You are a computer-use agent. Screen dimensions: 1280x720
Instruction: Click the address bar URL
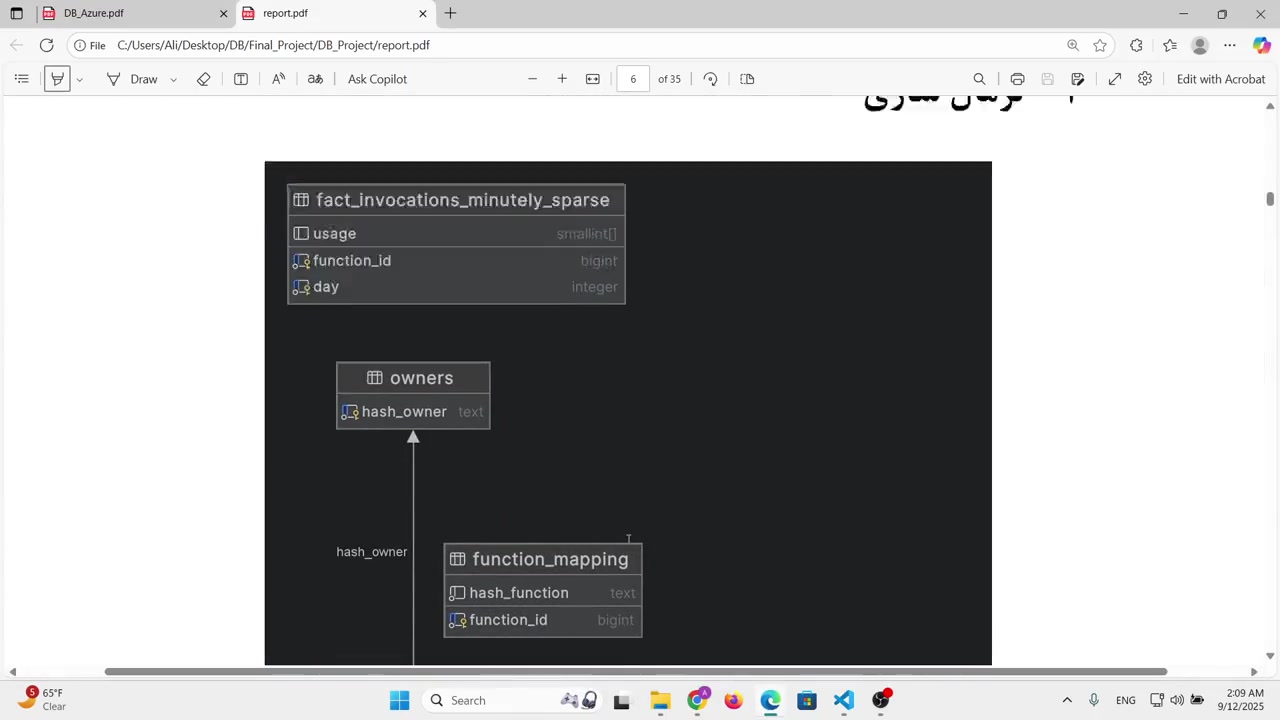click(273, 45)
